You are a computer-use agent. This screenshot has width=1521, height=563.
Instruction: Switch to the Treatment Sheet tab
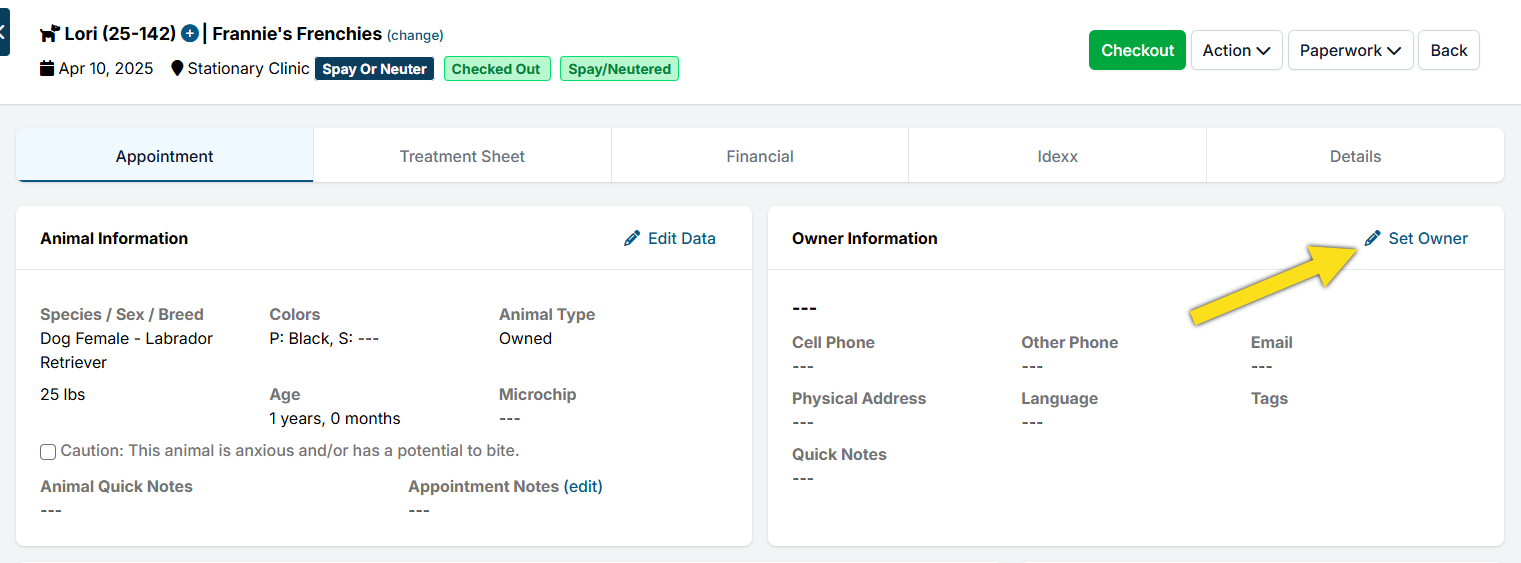coord(462,156)
